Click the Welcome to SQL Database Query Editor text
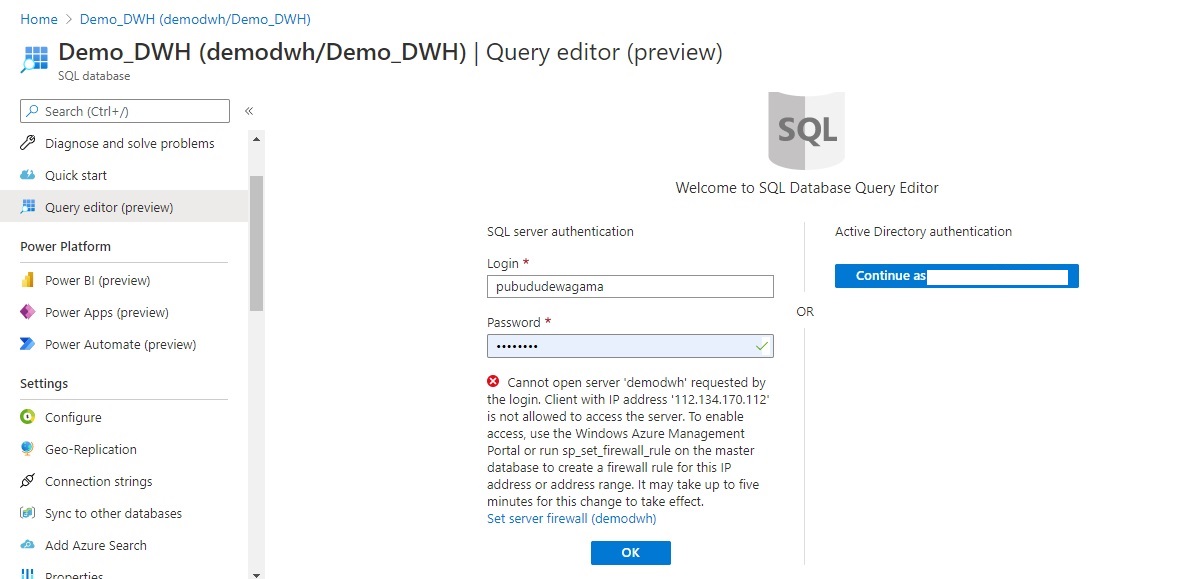The width and height of the screenshot is (1187, 579). coord(807,188)
